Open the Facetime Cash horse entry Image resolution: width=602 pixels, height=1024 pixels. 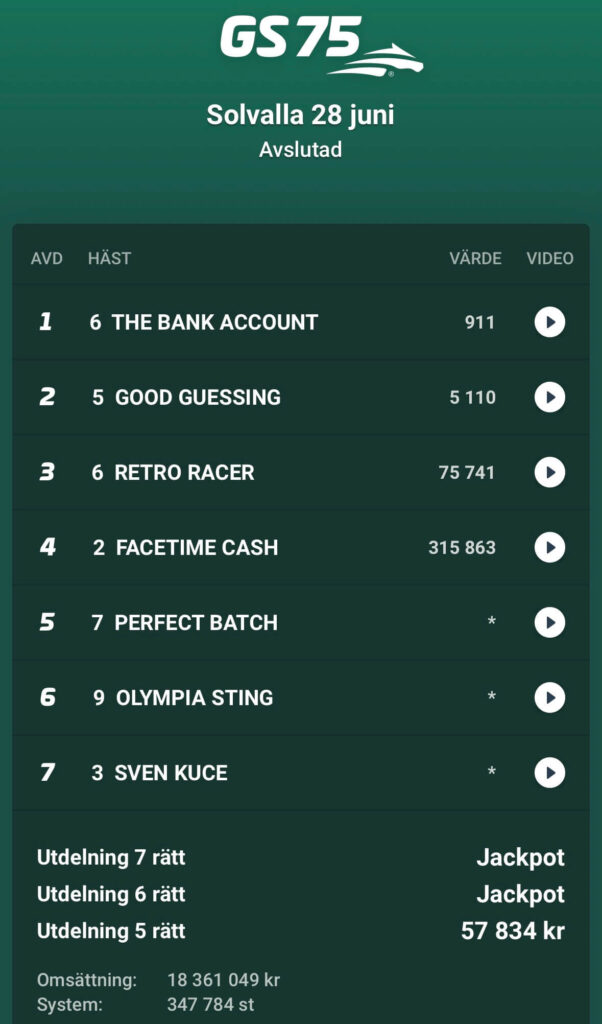tap(185, 547)
